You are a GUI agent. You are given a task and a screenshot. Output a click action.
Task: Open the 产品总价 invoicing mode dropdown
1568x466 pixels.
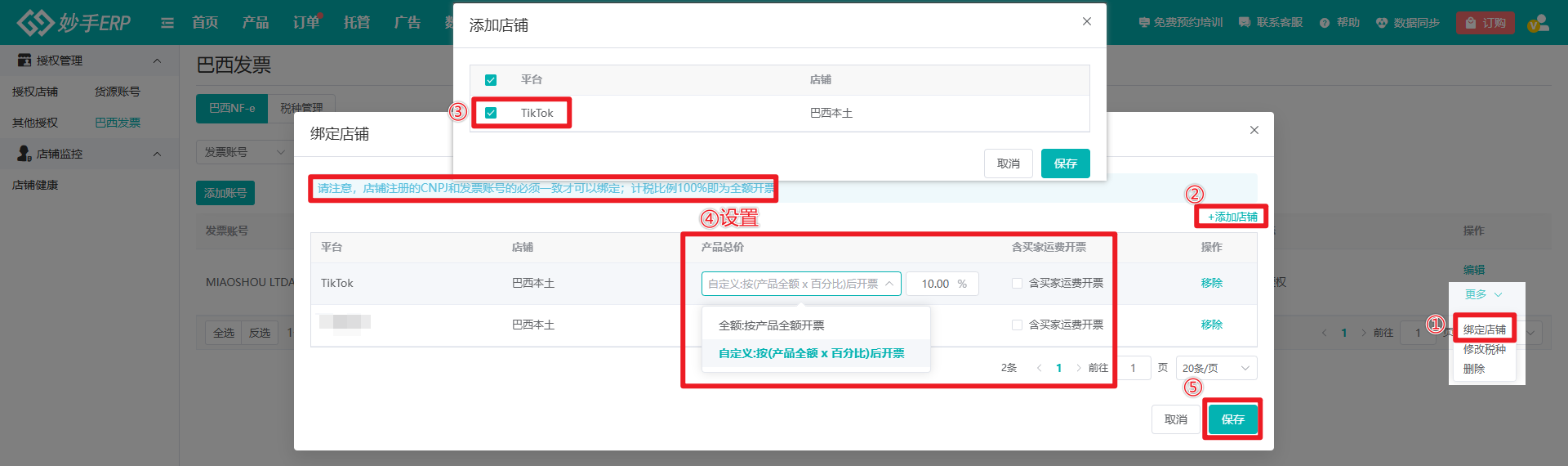(x=801, y=284)
